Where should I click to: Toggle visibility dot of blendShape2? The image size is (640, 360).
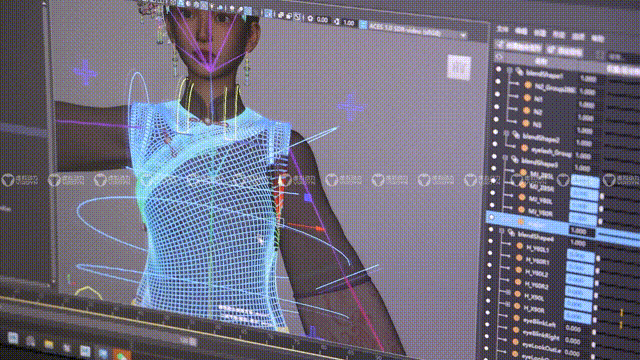pos(496,132)
